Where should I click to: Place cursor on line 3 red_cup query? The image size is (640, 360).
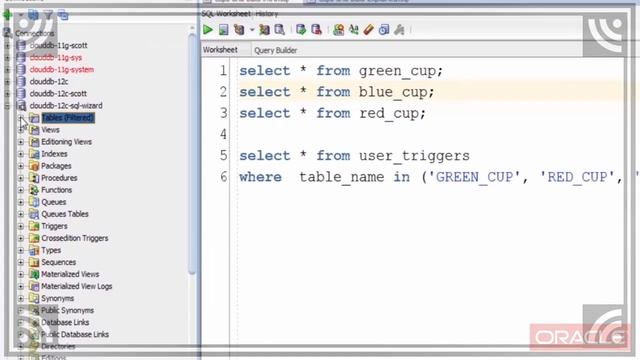pyautogui.click(x=332, y=113)
